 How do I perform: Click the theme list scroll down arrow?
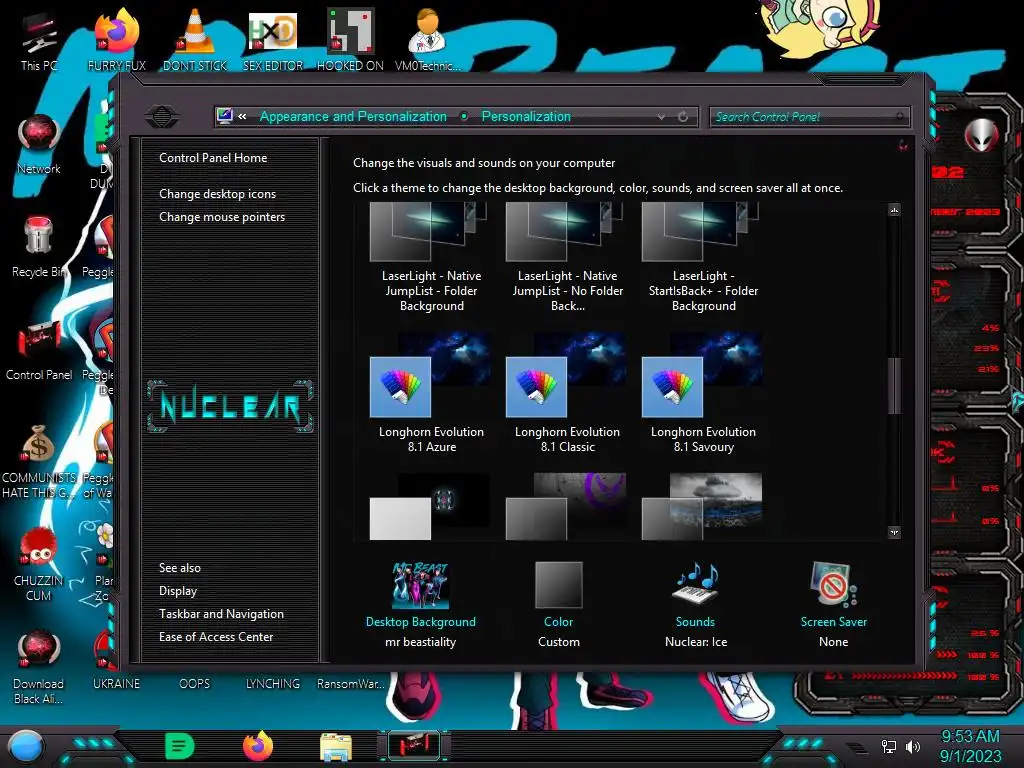[x=894, y=532]
